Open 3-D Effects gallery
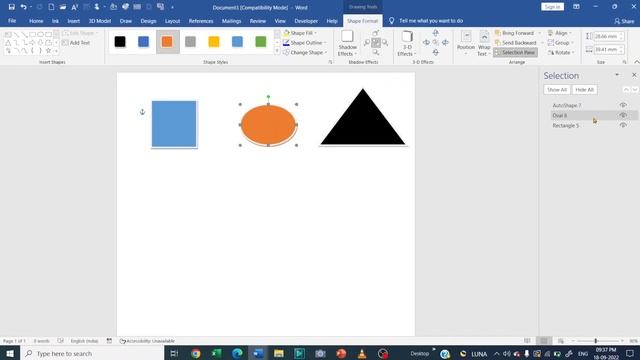The width and height of the screenshot is (640, 360). 407,43
